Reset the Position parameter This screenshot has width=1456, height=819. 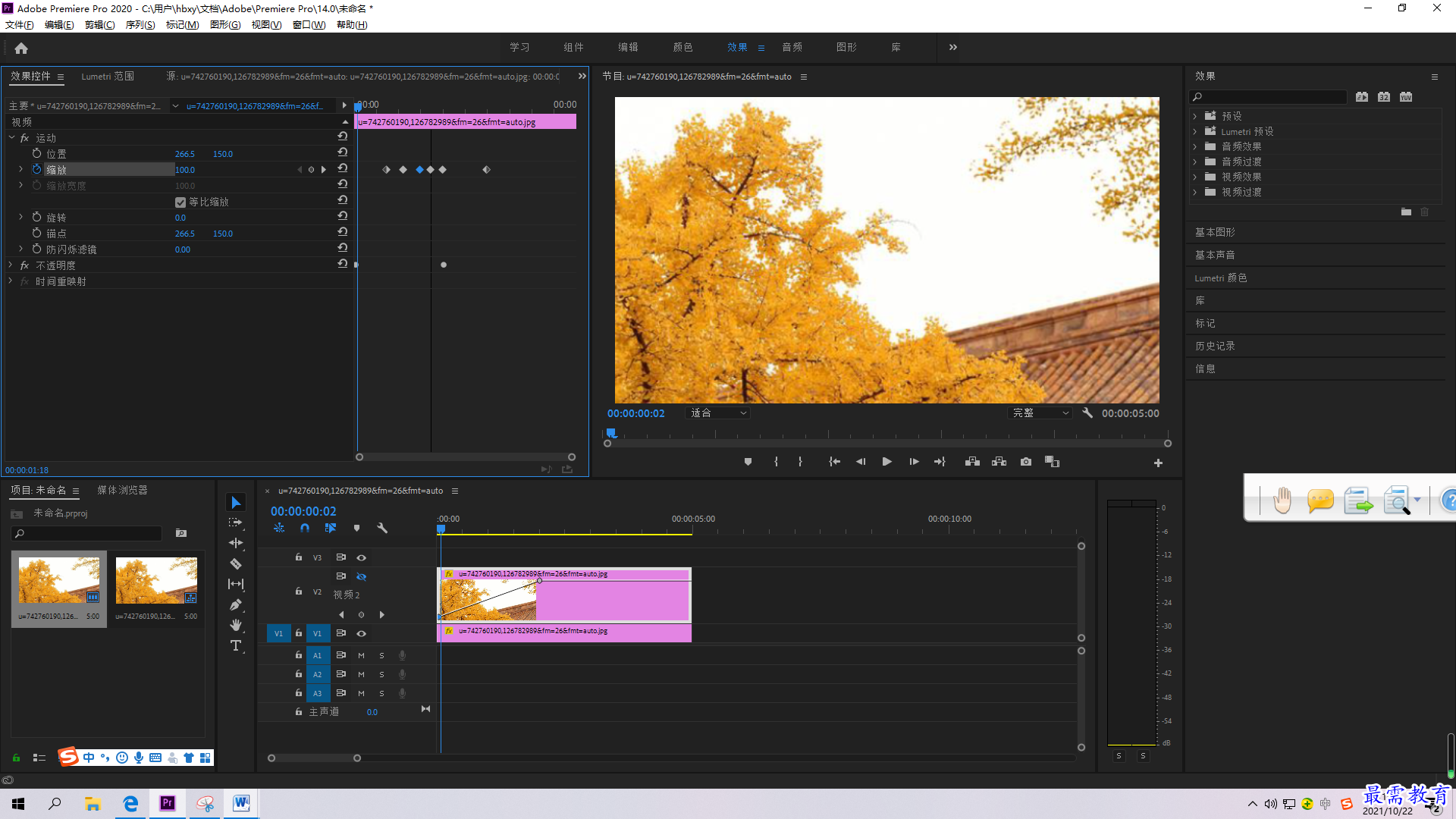pos(343,153)
